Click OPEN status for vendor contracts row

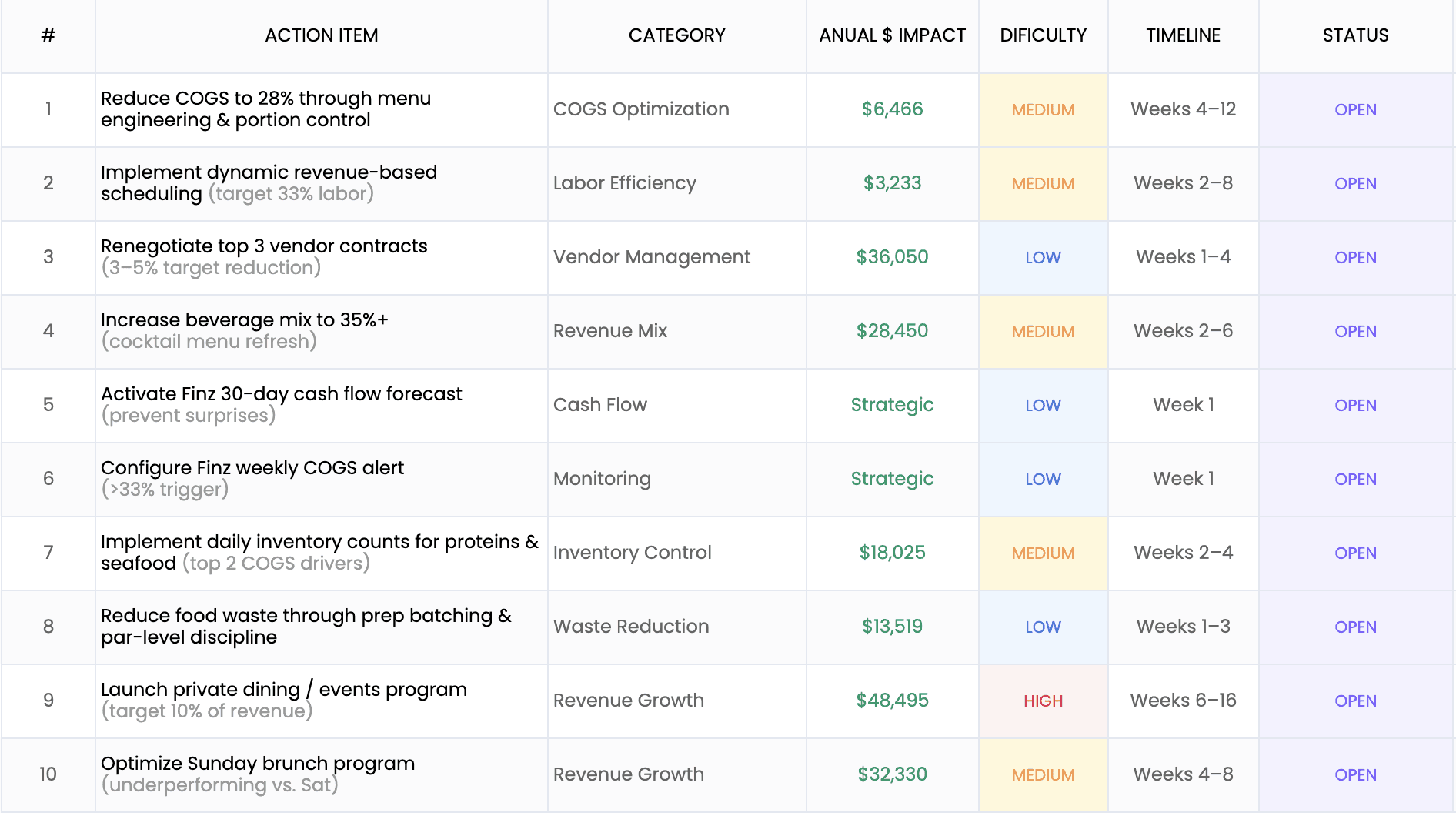[x=1355, y=257]
